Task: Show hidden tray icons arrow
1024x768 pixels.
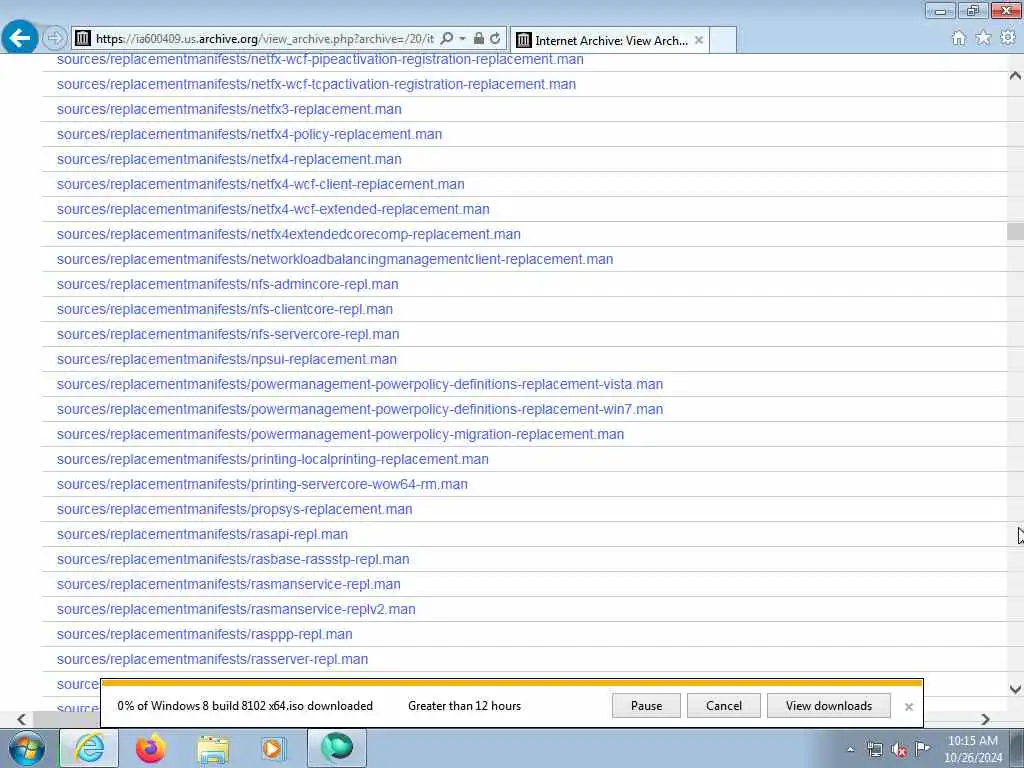Action: tap(850, 750)
